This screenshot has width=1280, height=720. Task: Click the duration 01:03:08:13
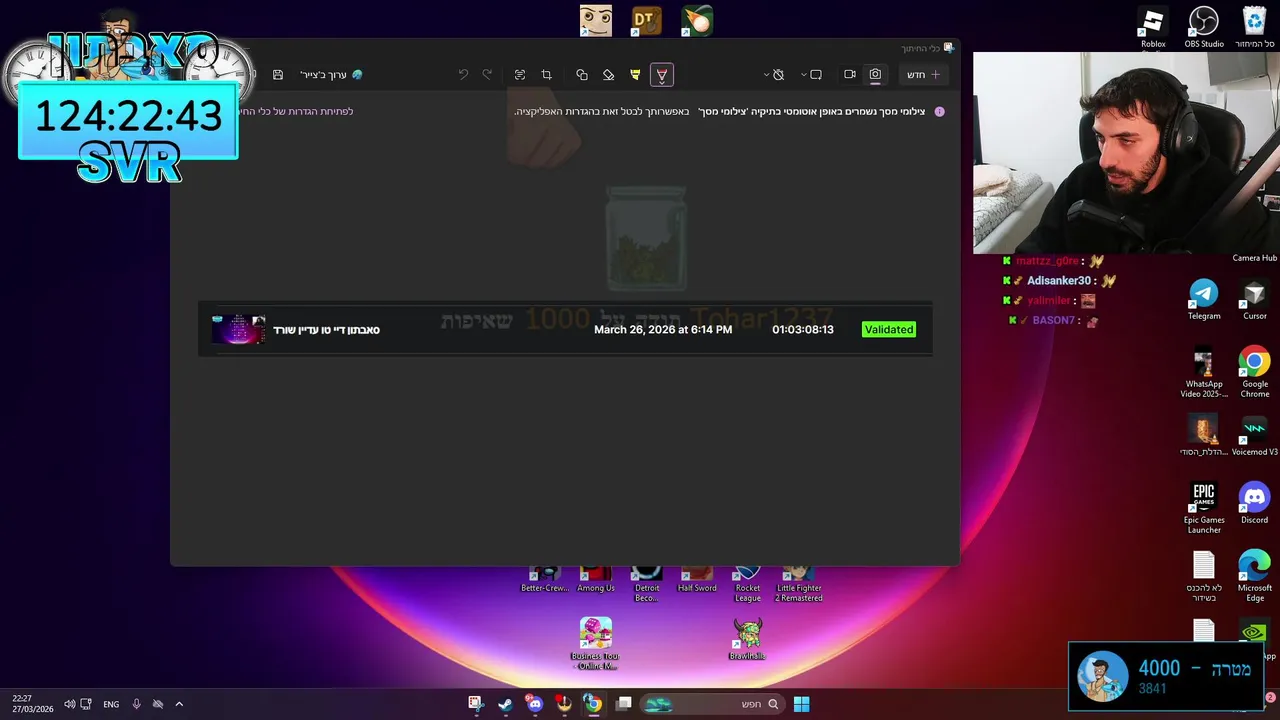point(802,329)
